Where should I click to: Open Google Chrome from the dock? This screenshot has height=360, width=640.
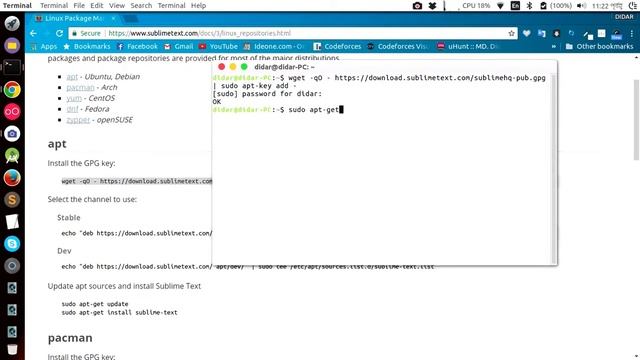click(12, 89)
